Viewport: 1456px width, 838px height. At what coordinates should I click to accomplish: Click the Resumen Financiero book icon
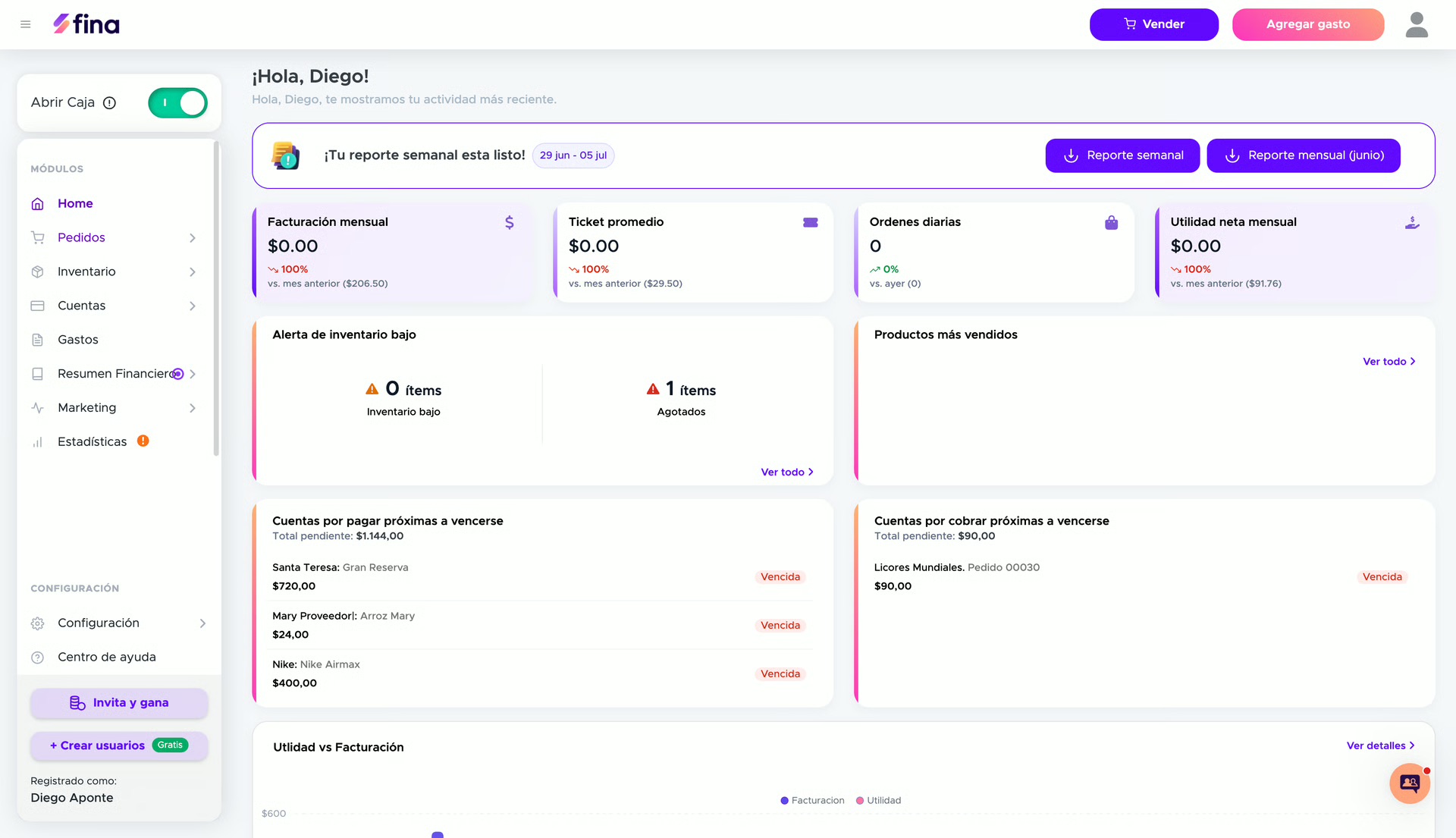click(x=38, y=374)
